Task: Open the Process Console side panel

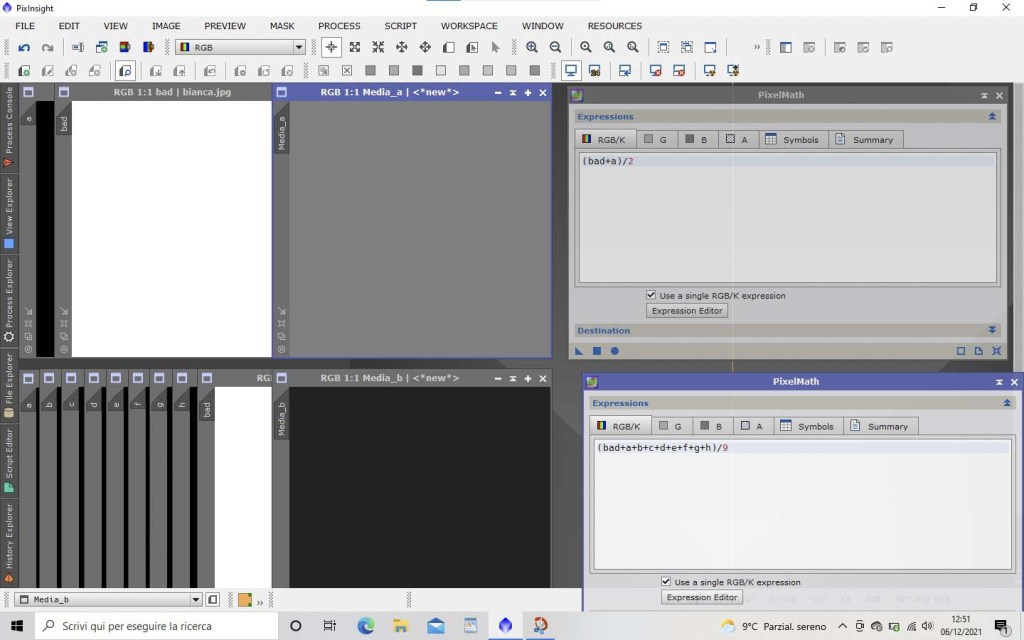Action: click(x=9, y=126)
